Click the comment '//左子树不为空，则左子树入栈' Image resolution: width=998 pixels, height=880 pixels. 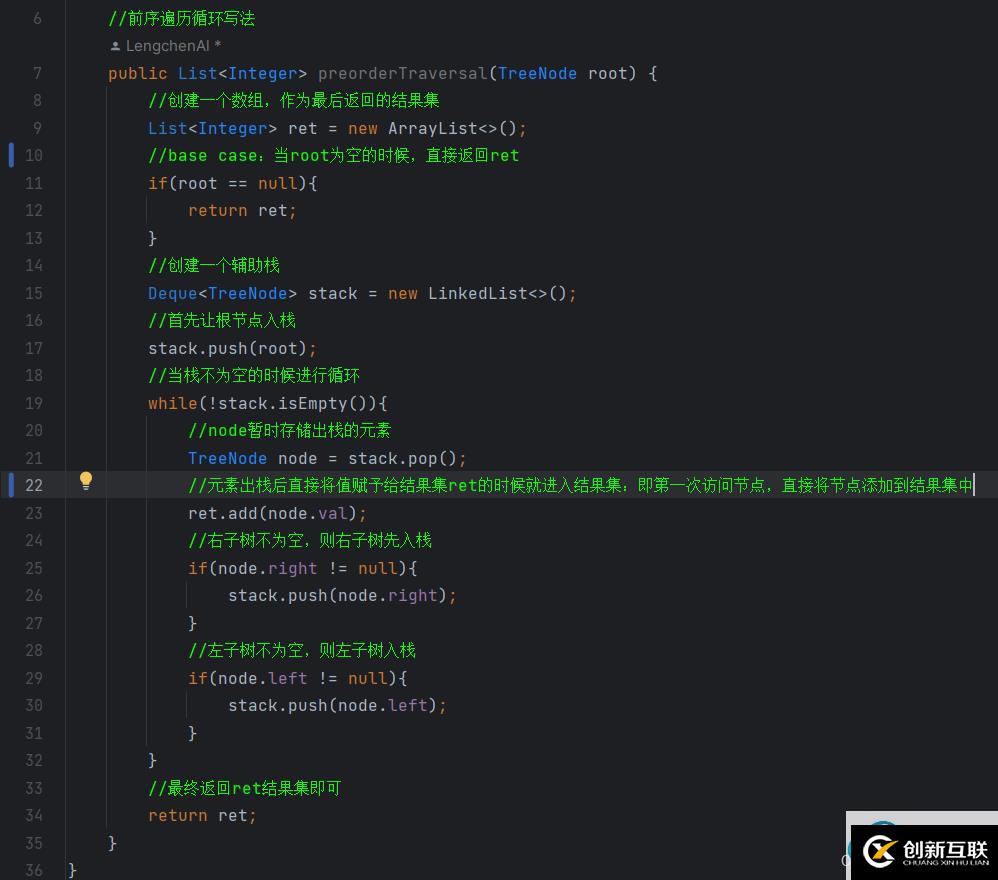coord(302,650)
